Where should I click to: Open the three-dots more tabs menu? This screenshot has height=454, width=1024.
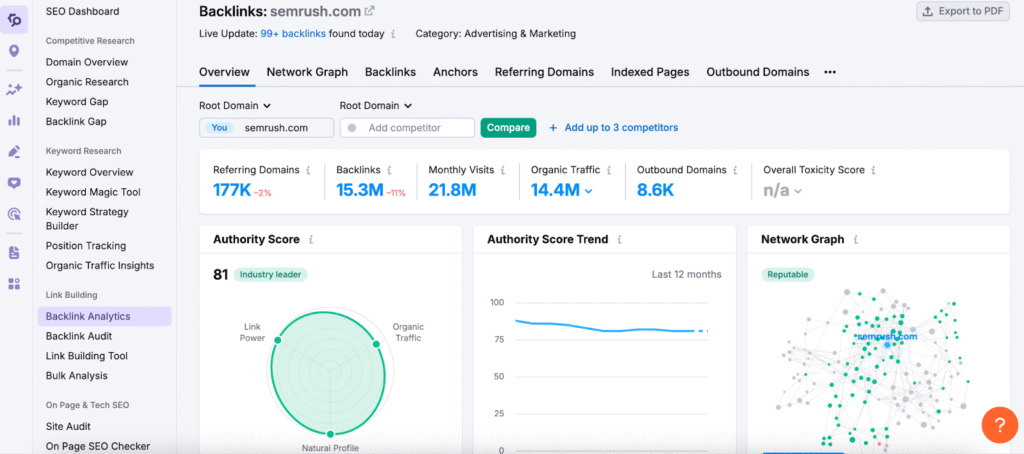(830, 73)
